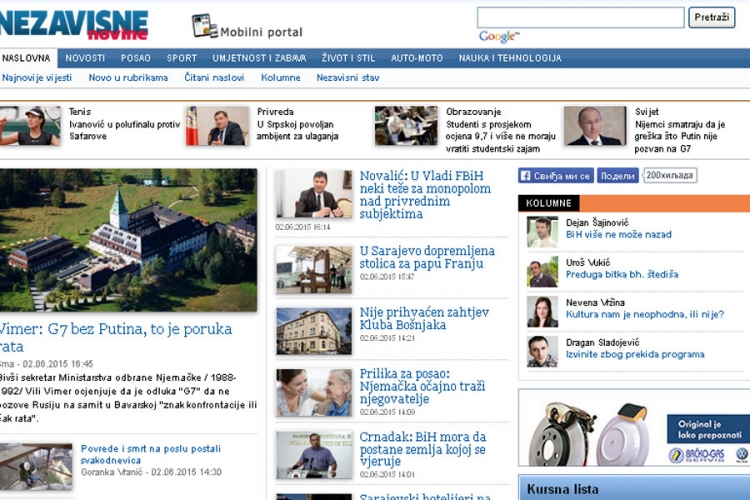Viewport: 750px width, 500px height.
Task: Open the KOLUMNE section header
Action: (549, 203)
